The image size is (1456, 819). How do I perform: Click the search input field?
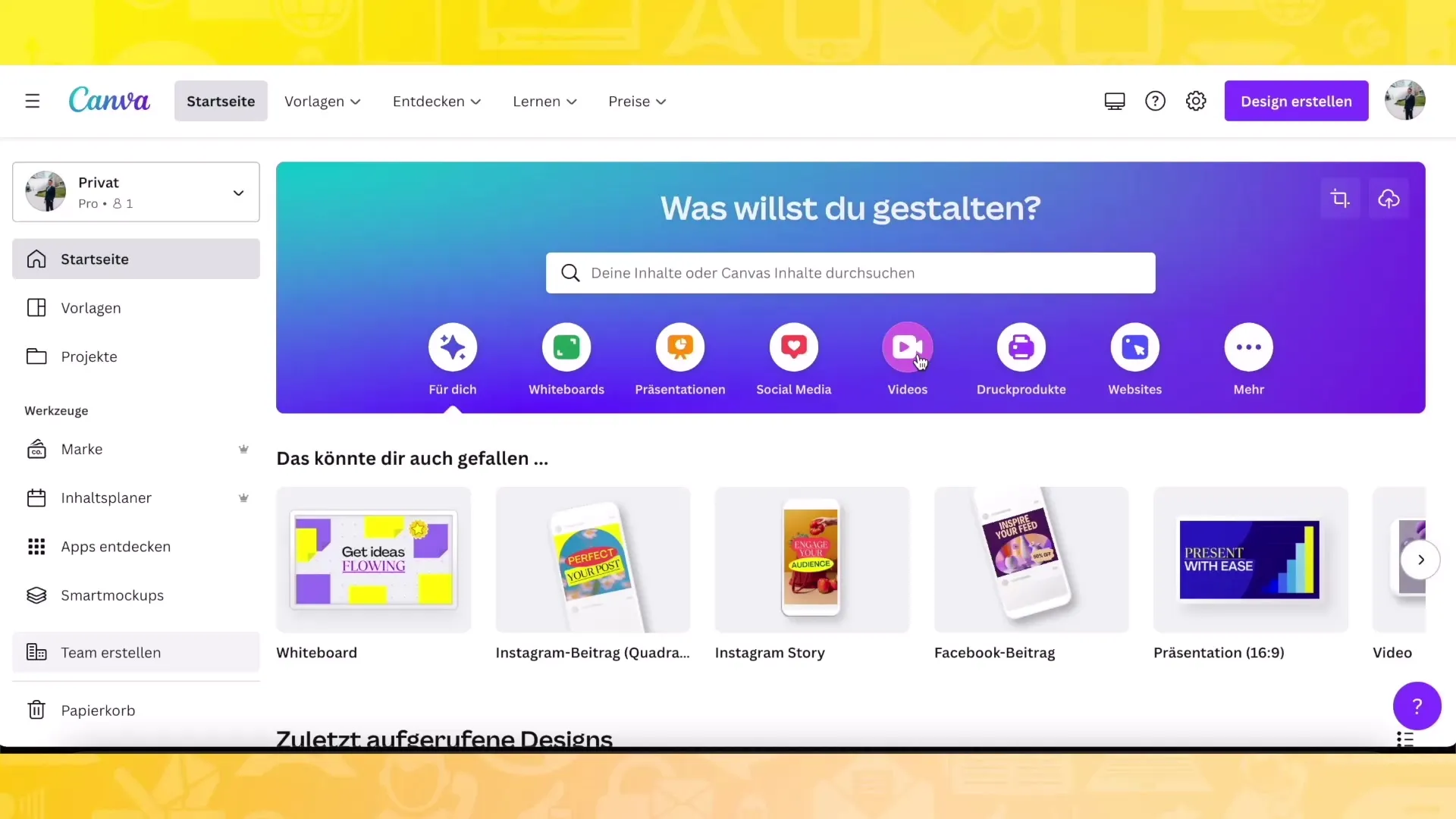tap(851, 273)
